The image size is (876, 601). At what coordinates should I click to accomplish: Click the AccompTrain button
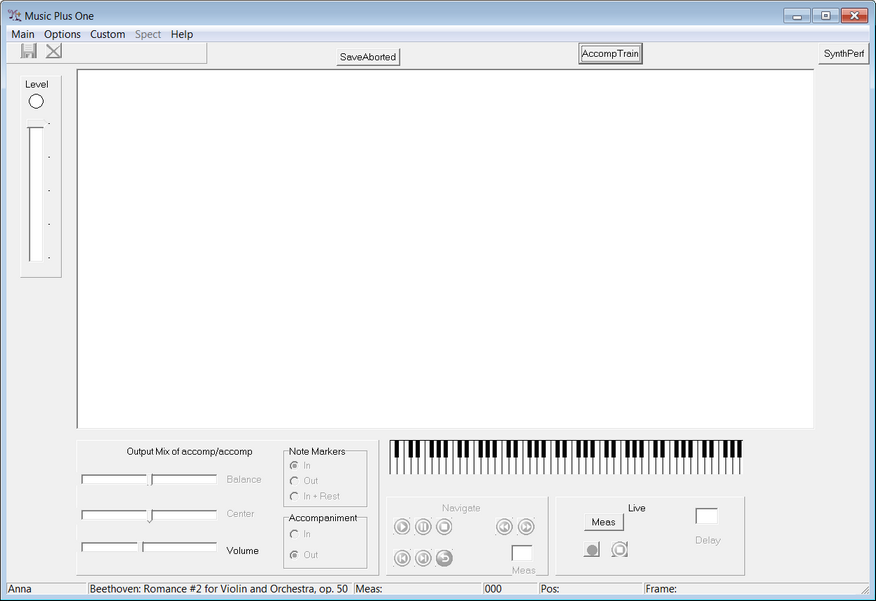[610, 54]
